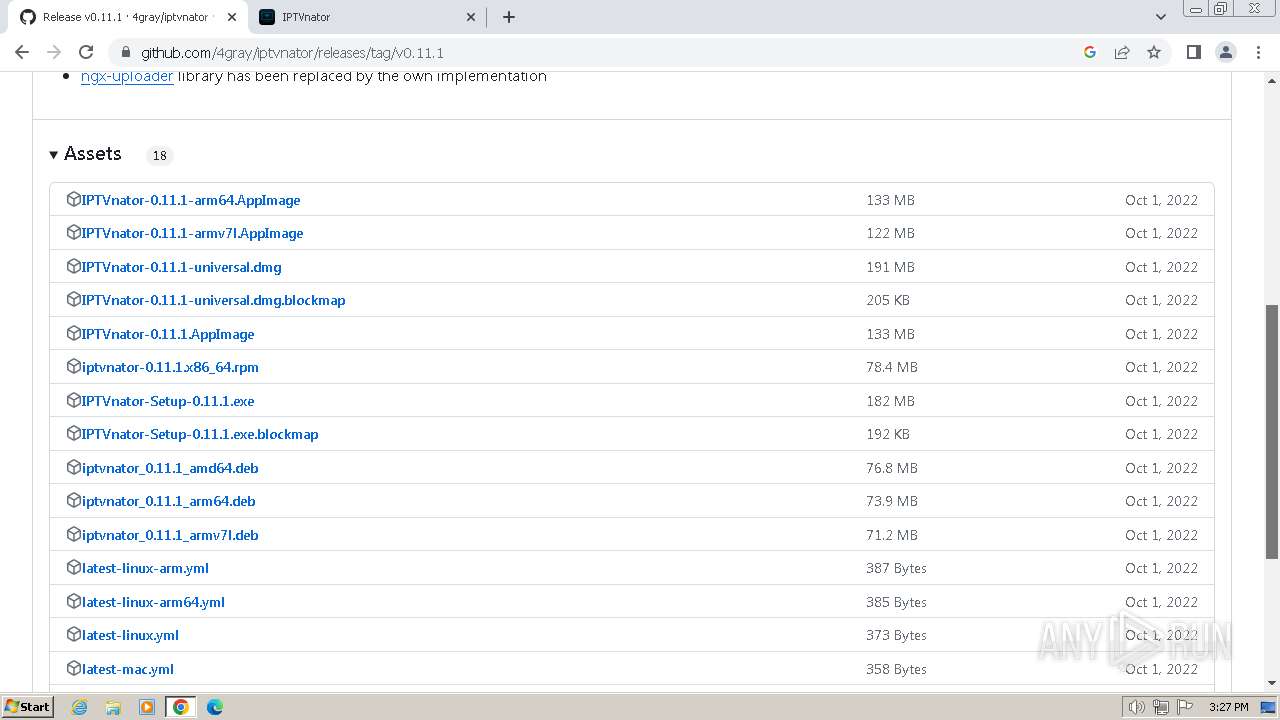Launch Windows Media Player from the taskbar
Image resolution: width=1280 pixels, height=720 pixels.
click(x=147, y=707)
